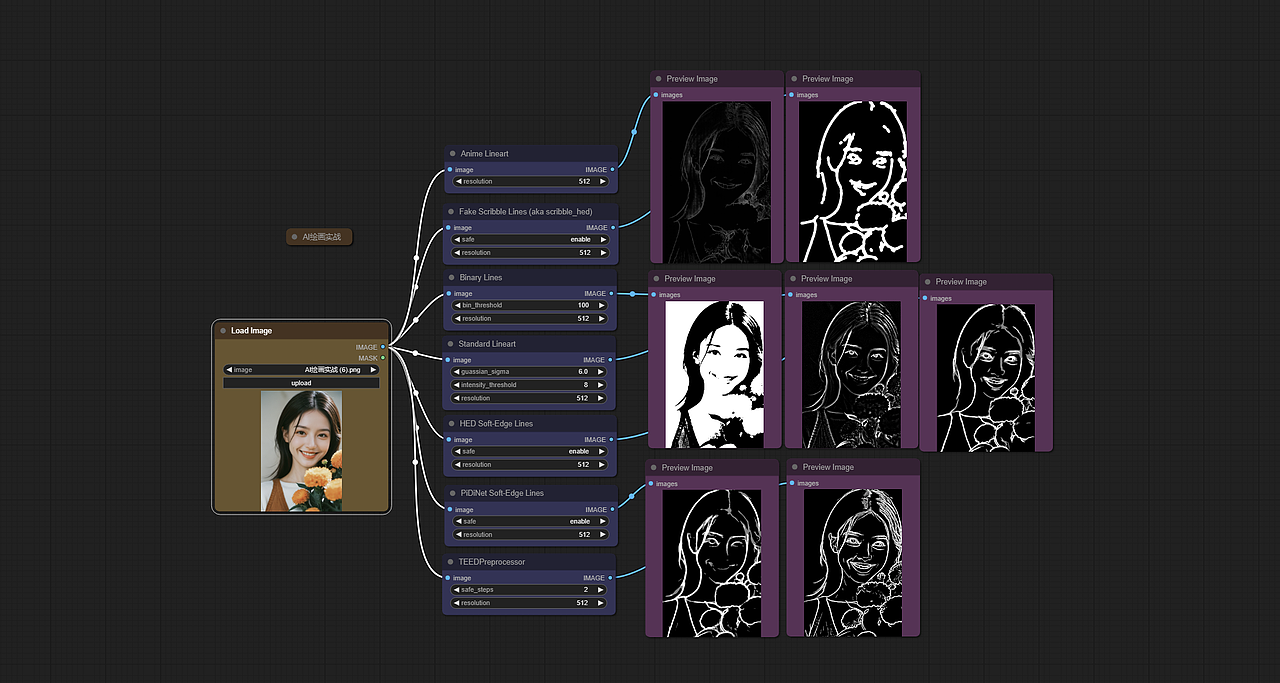Click the image input socket of Fake Scribble Lines
Image resolution: width=1280 pixels, height=683 pixels.
(449, 228)
